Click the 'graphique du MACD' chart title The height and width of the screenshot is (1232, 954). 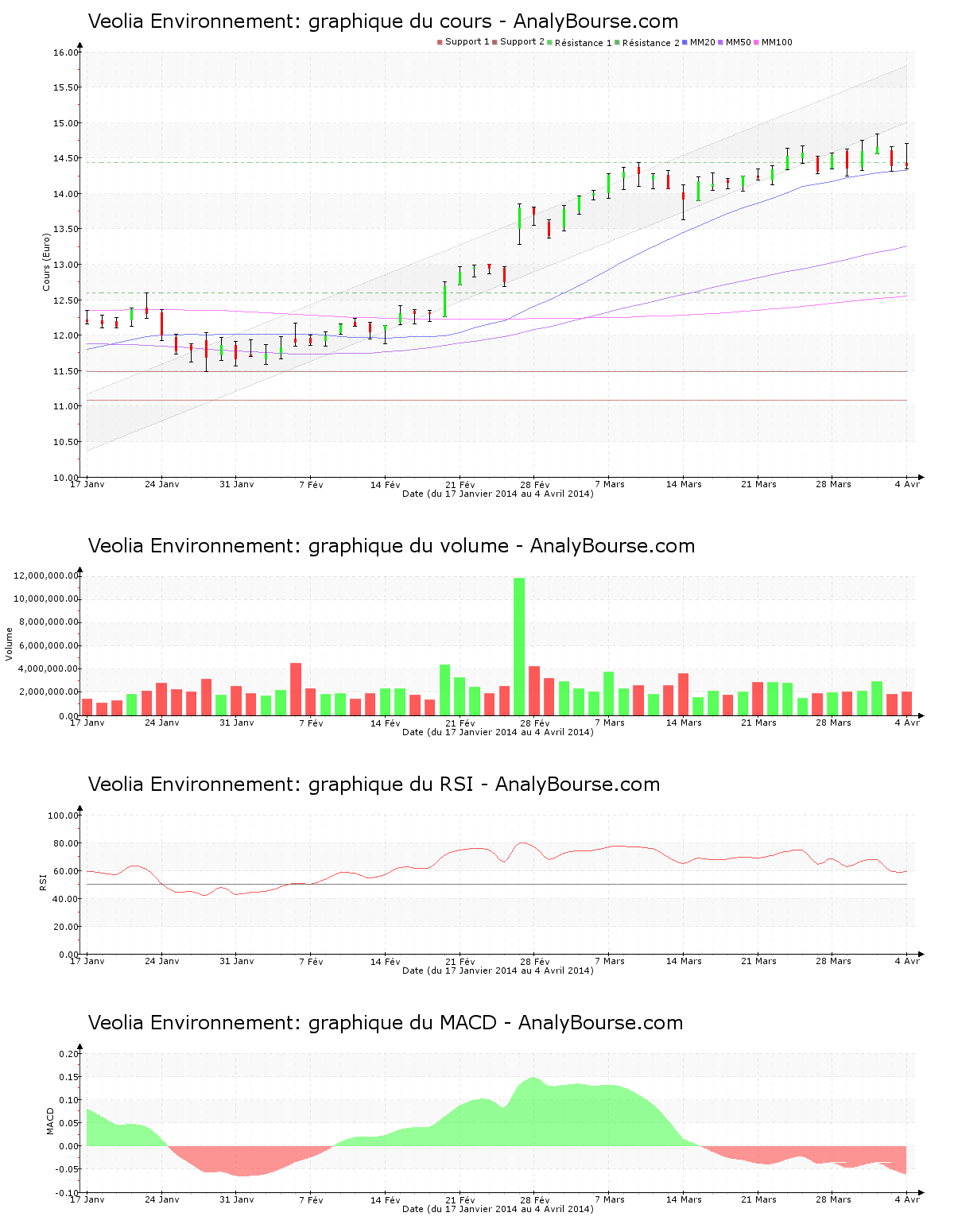click(x=386, y=1023)
